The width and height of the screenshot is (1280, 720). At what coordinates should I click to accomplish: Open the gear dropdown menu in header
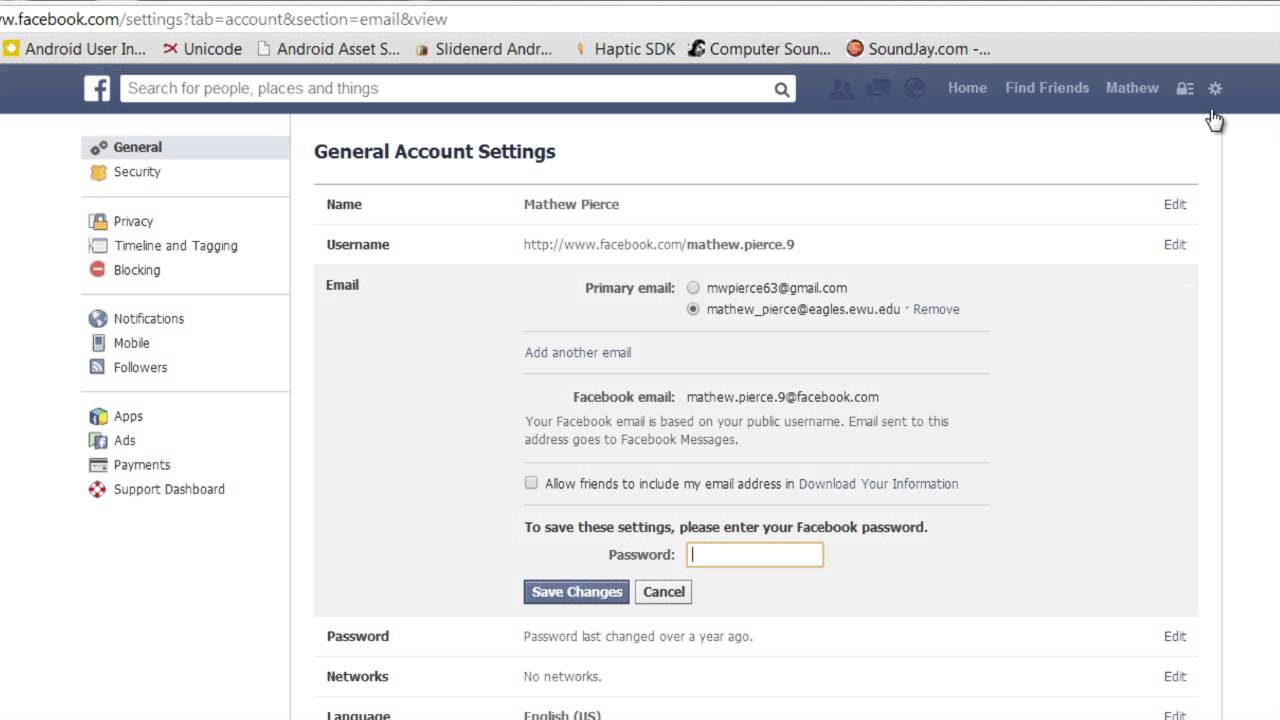(1215, 89)
